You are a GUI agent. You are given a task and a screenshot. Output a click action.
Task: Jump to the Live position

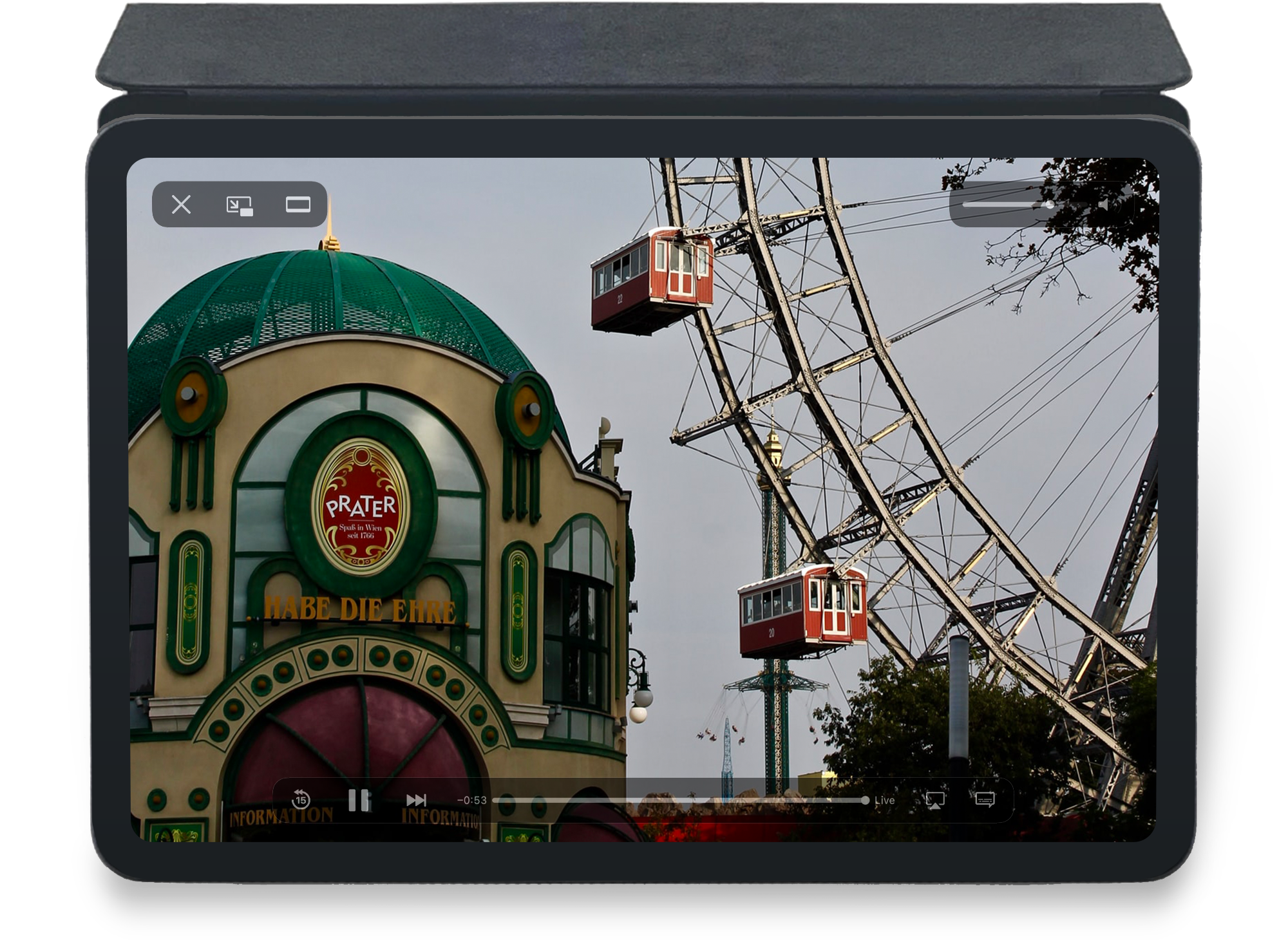click(885, 800)
